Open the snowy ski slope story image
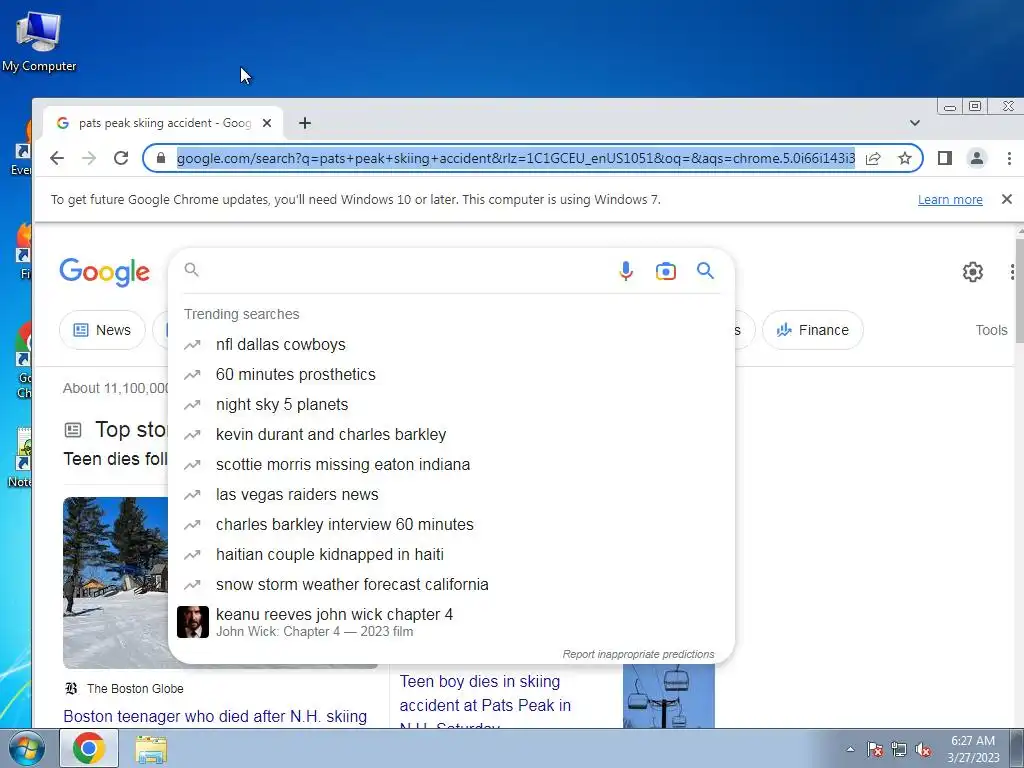This screenshot has width=1024, height=768. point(116,583)
